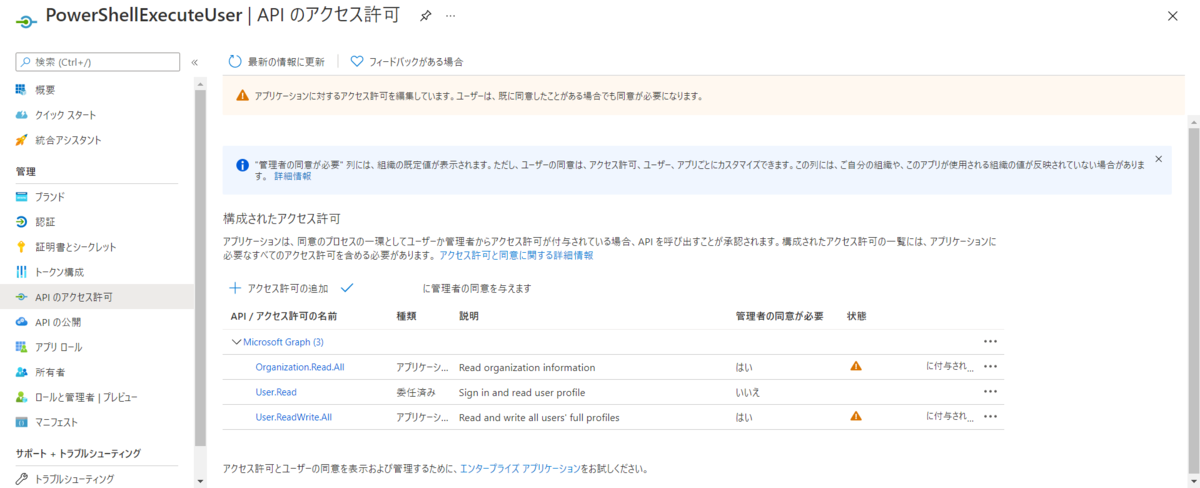Open the 詳細情報 link in info banner
Viewport: 1200px width, 488px height.
click(293, 176)
